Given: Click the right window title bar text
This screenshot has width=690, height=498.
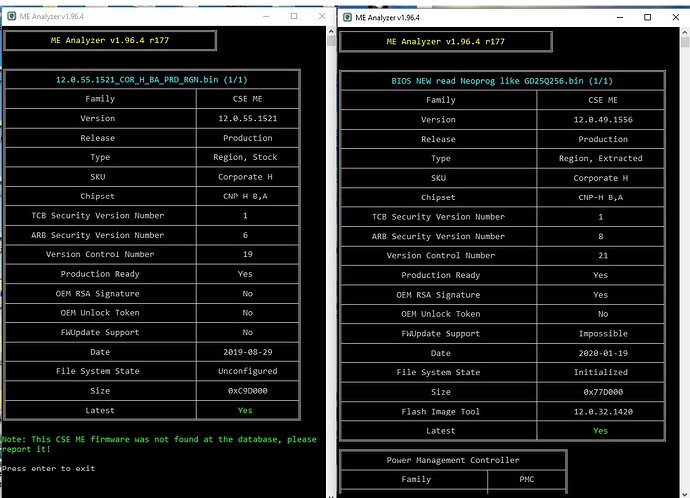Looking at the screenshot, I should 388,18.
